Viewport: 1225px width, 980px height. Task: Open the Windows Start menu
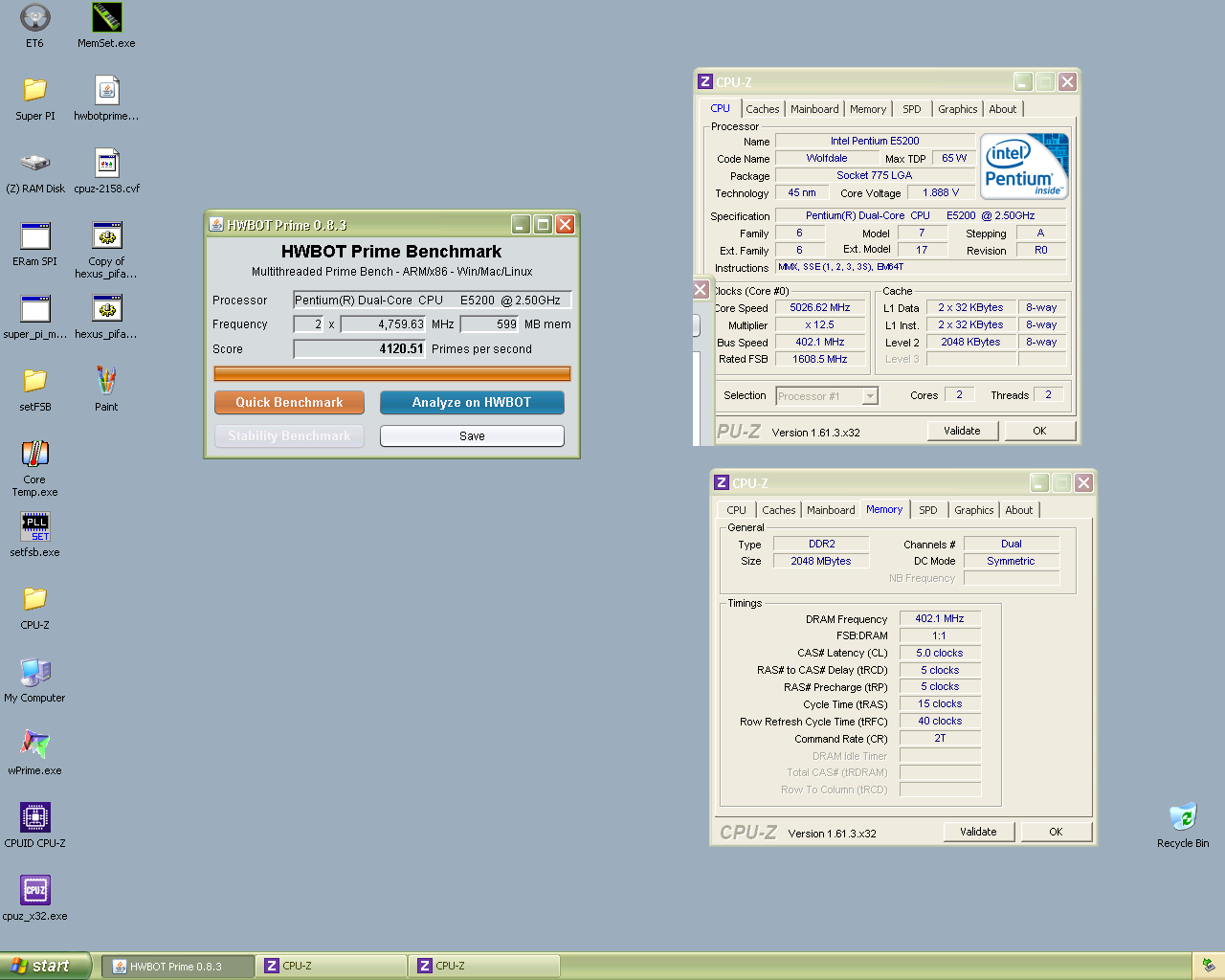(x=46, y=966)
